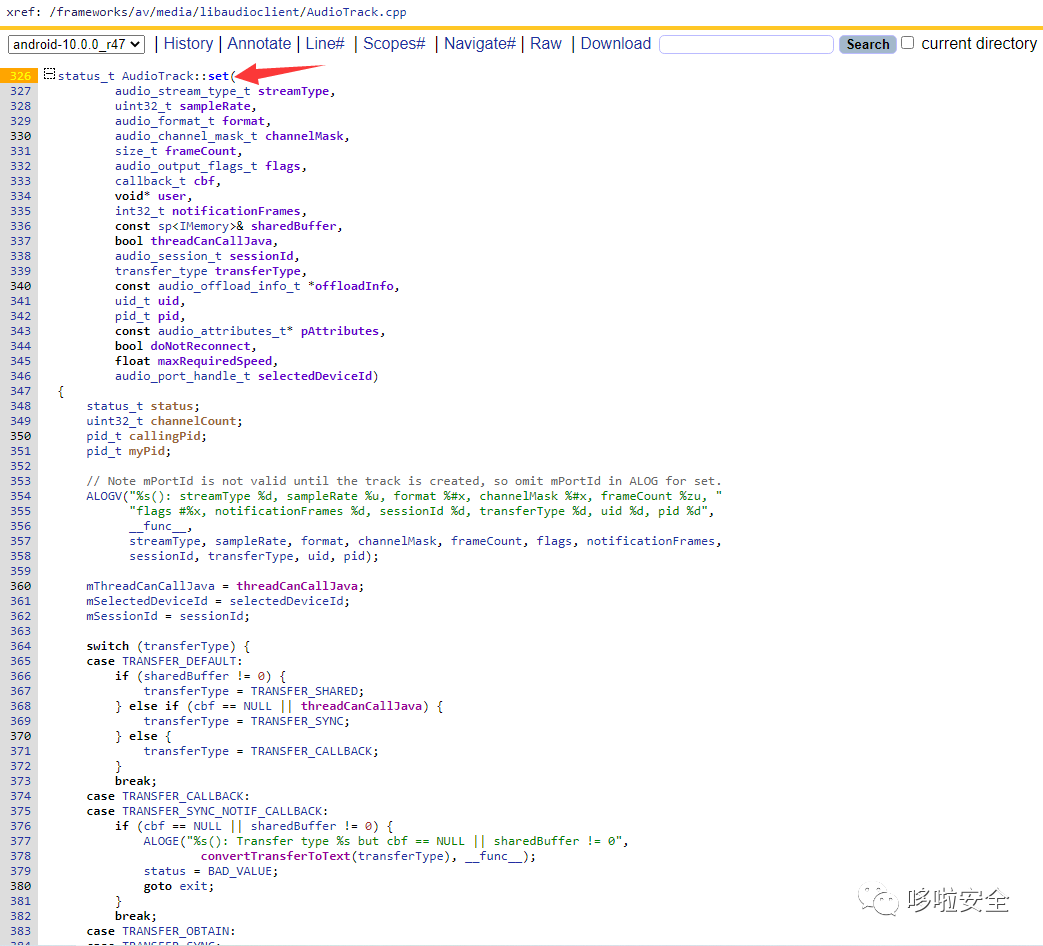Click the sampleRate parameter on line 328

pyautogui.click(x=215, y=106)
